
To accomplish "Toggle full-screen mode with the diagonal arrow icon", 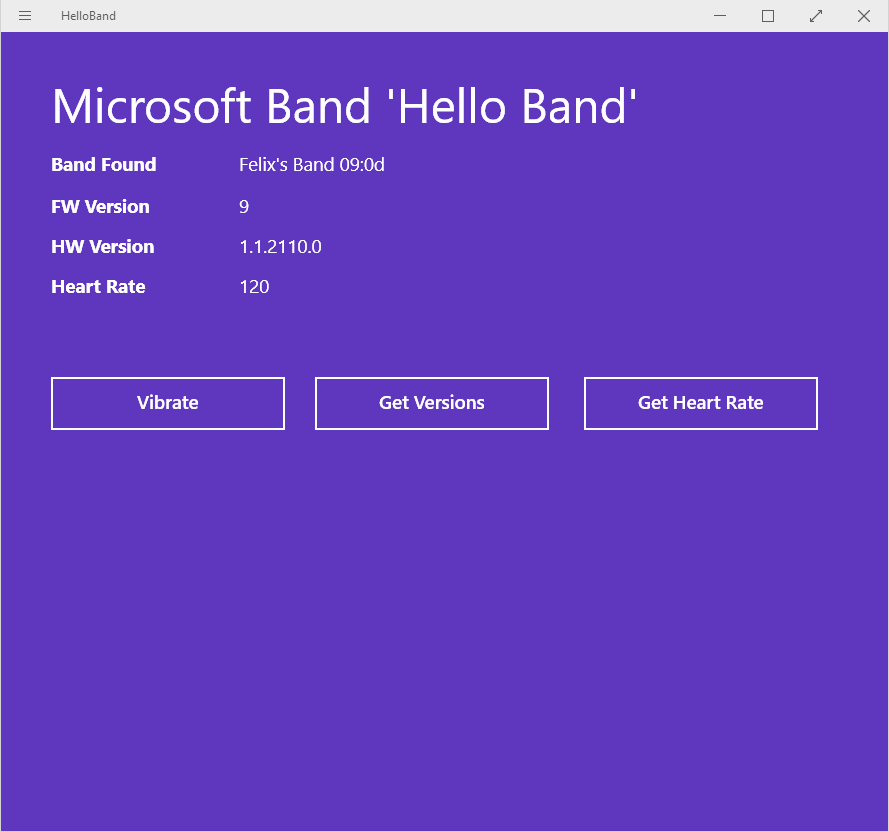I will [x=816, y=16].
